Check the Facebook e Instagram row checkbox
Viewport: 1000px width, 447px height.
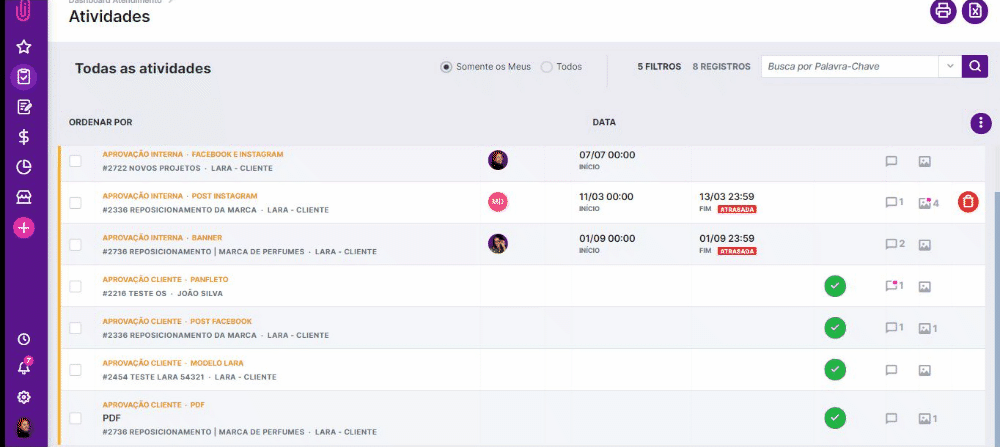pyautogui.click(x=75, y=161)
